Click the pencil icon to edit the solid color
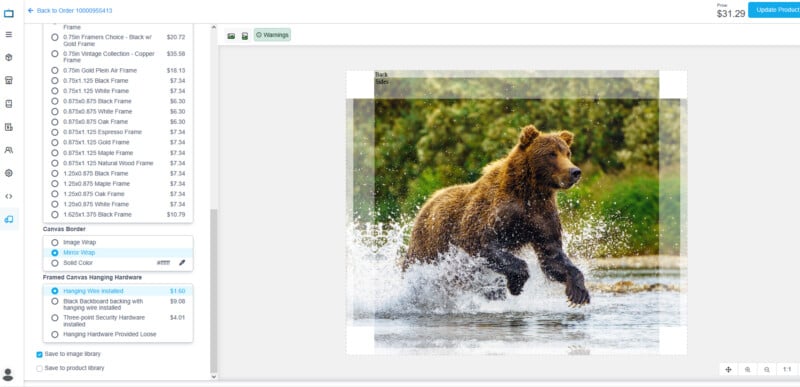800x387 pixels. click(x=182, y=263)
